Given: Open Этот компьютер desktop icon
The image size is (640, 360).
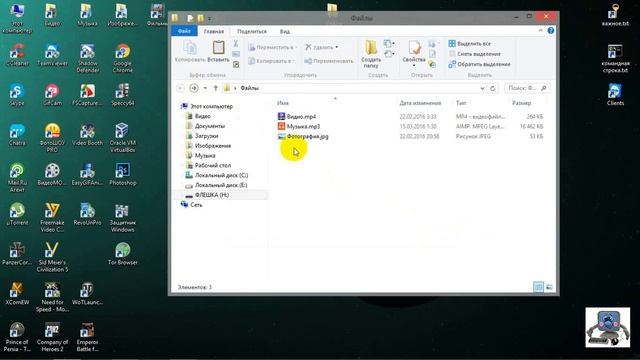Looking at the screenshot, I should 17,18.
